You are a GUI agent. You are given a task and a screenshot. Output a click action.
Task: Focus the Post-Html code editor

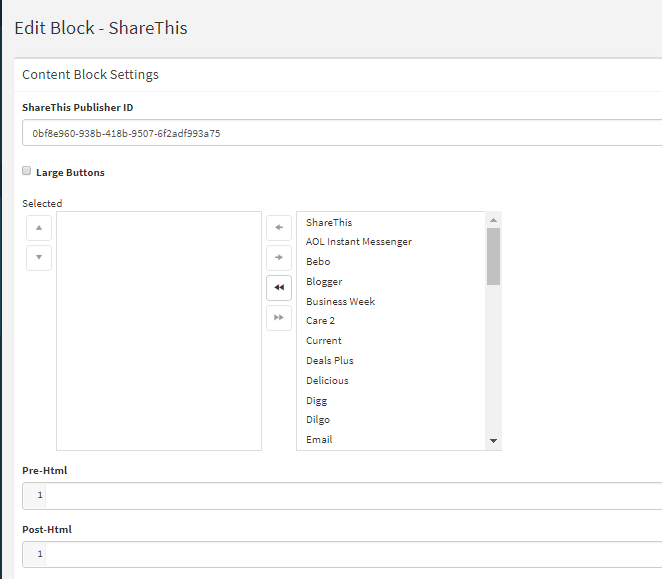point(342,555)
